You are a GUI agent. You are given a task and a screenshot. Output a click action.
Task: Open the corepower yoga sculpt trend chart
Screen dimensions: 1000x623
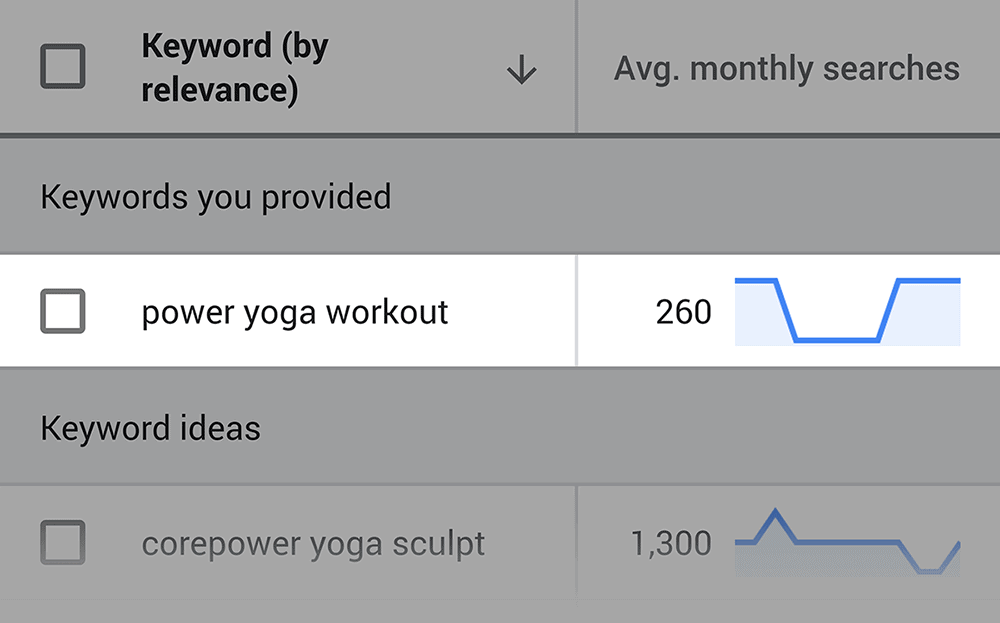(x=848, y=543)
